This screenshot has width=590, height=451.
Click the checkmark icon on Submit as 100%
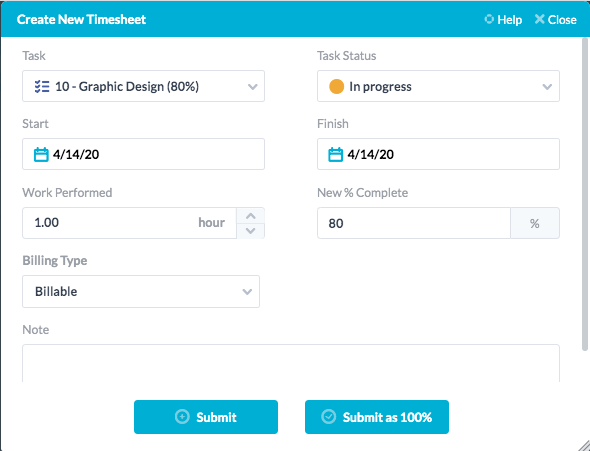click(x=328, y=417)
